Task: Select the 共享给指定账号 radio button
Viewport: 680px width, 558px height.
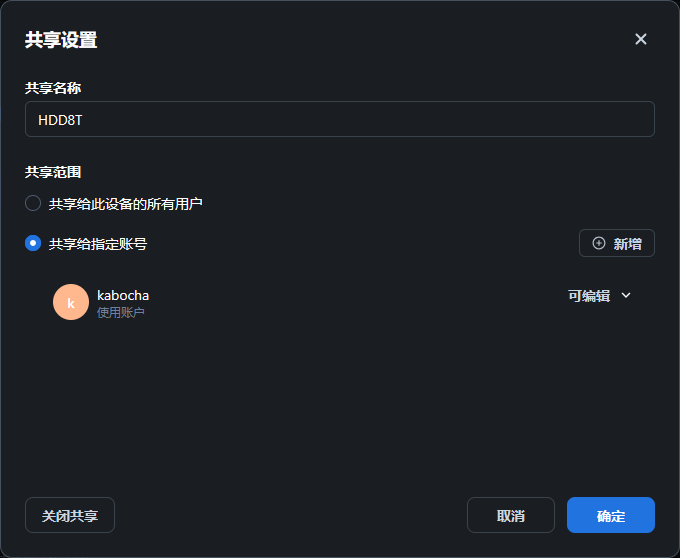Action: click(33, 243)
